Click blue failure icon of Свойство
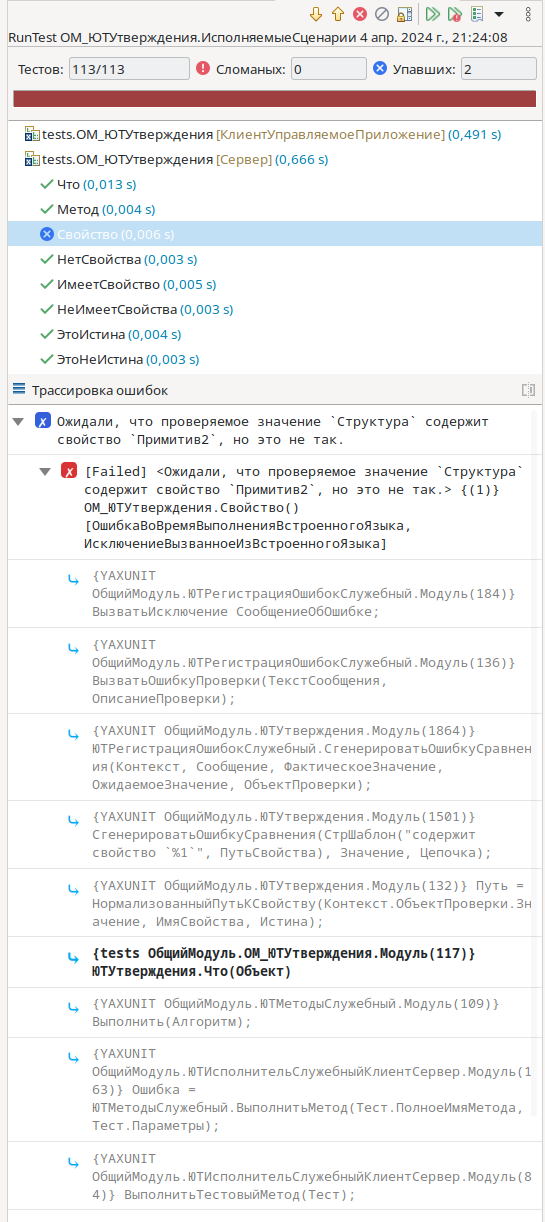 click(47, 234)
